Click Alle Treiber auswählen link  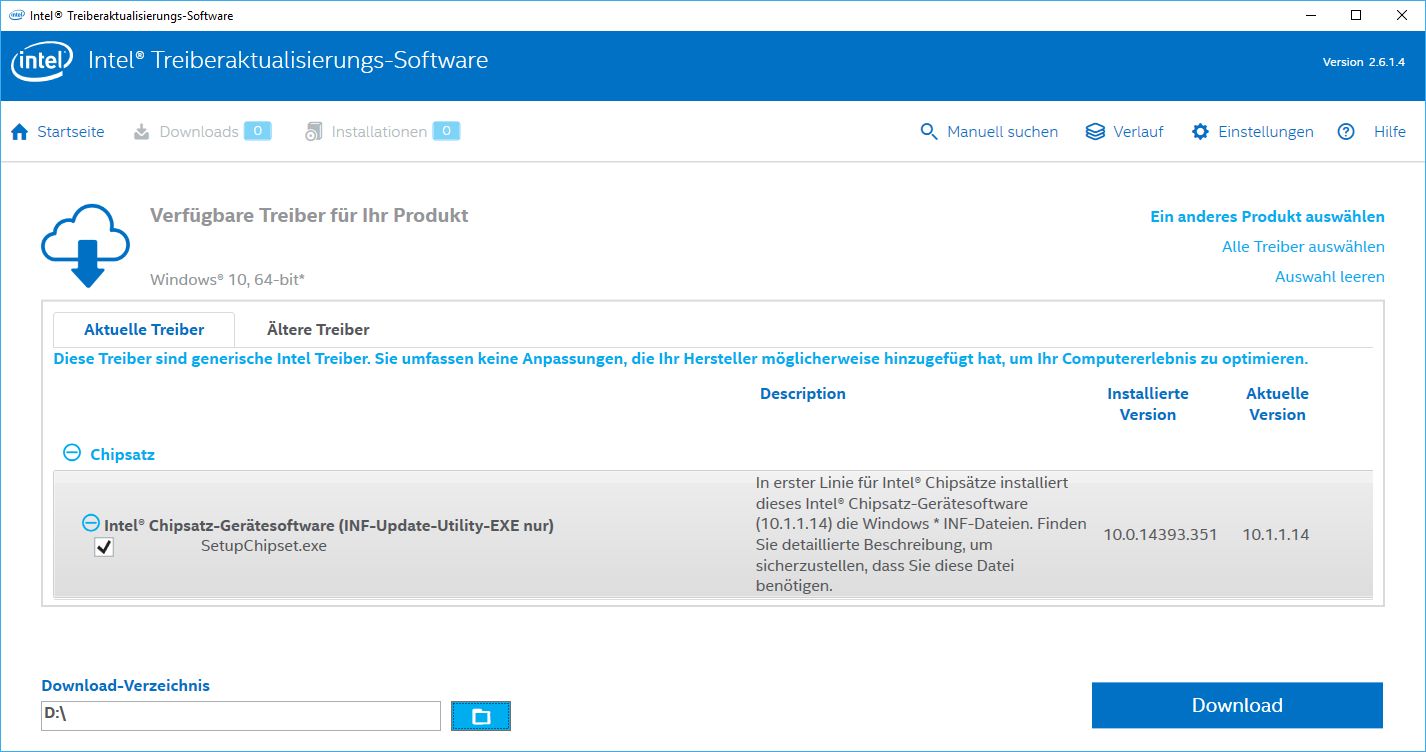click(x=1303, y=247)
